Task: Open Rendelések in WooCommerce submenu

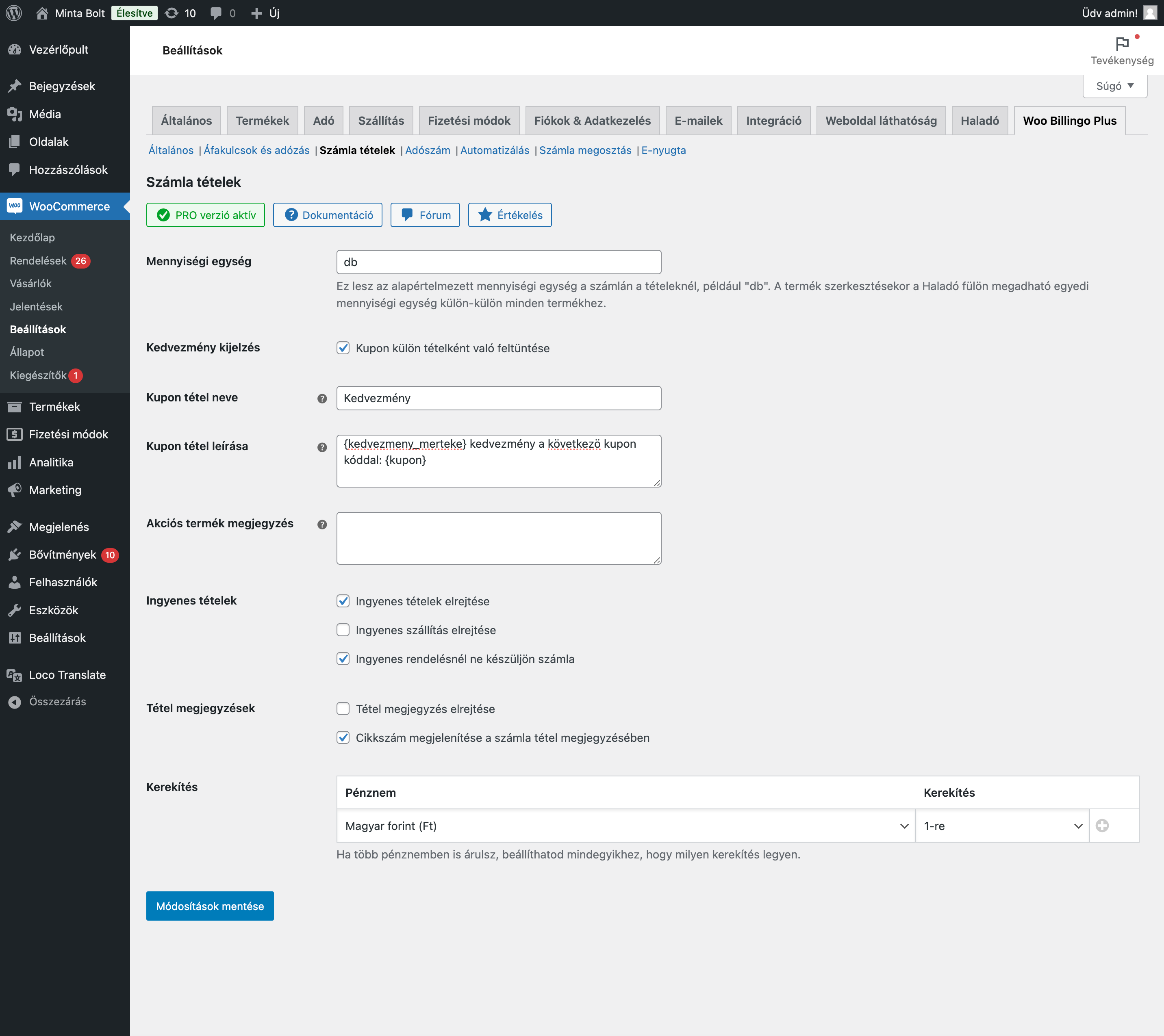Action: [38, 261]
